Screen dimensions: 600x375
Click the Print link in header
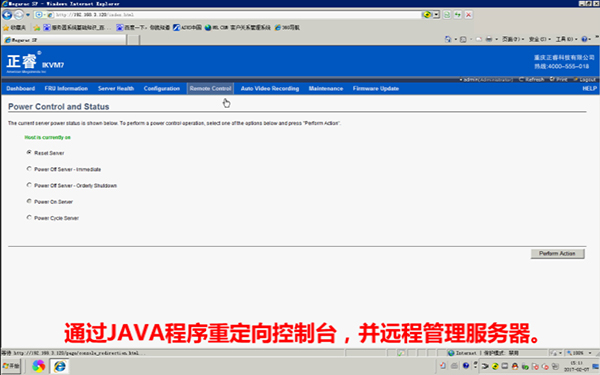coord(559,80)
